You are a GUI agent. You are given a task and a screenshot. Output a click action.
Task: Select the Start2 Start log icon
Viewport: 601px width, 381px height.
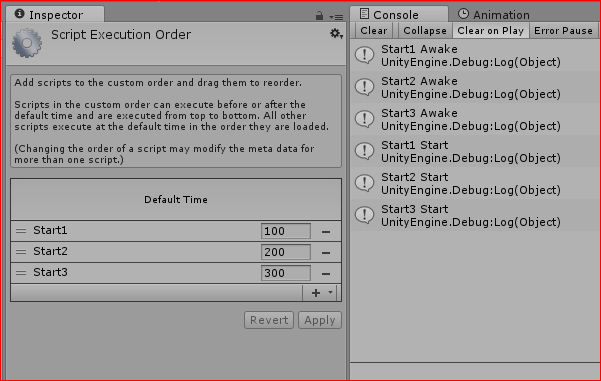(365, 183)
